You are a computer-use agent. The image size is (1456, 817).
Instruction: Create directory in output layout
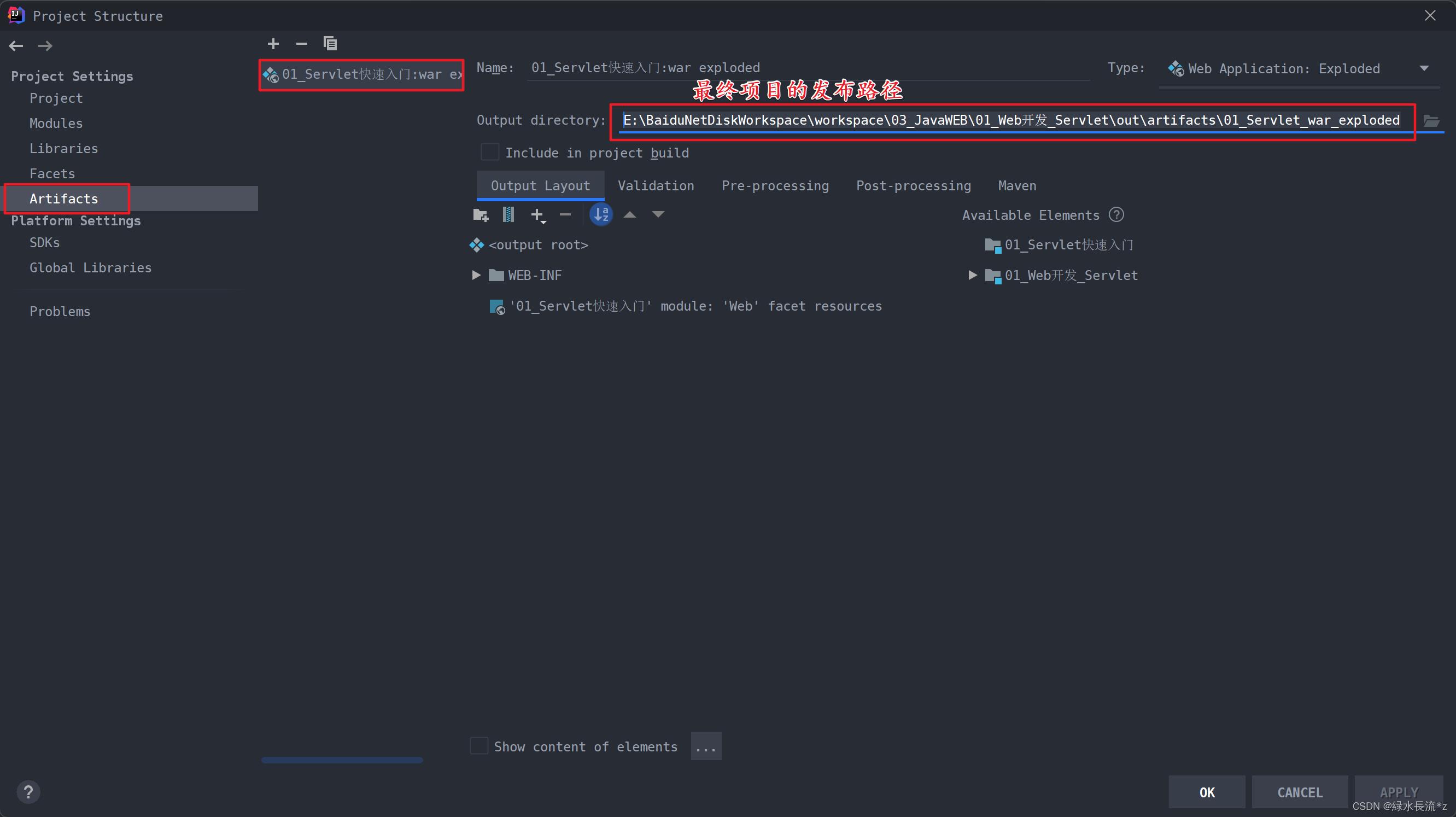481,215
